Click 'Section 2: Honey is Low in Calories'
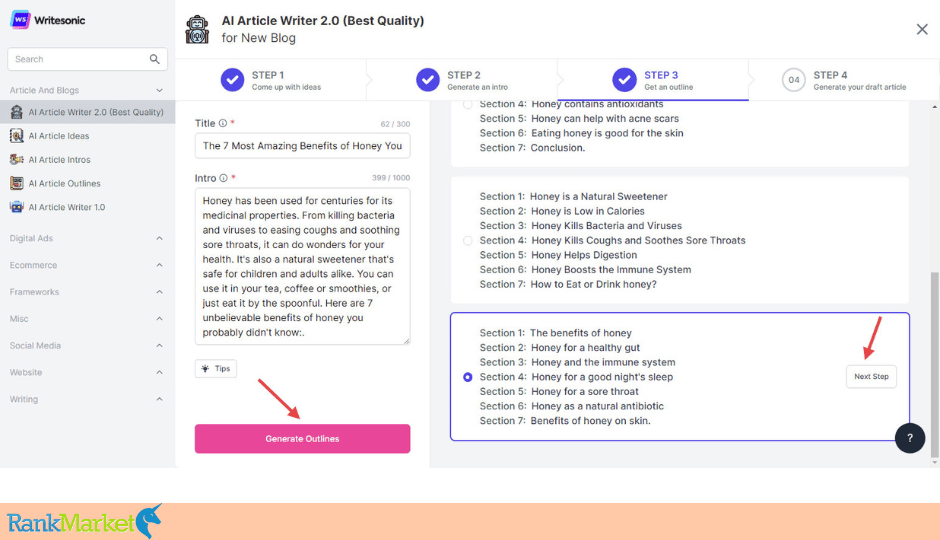This screenshot has height=540, width=940. pyautogui.click(x=562, y=211)
